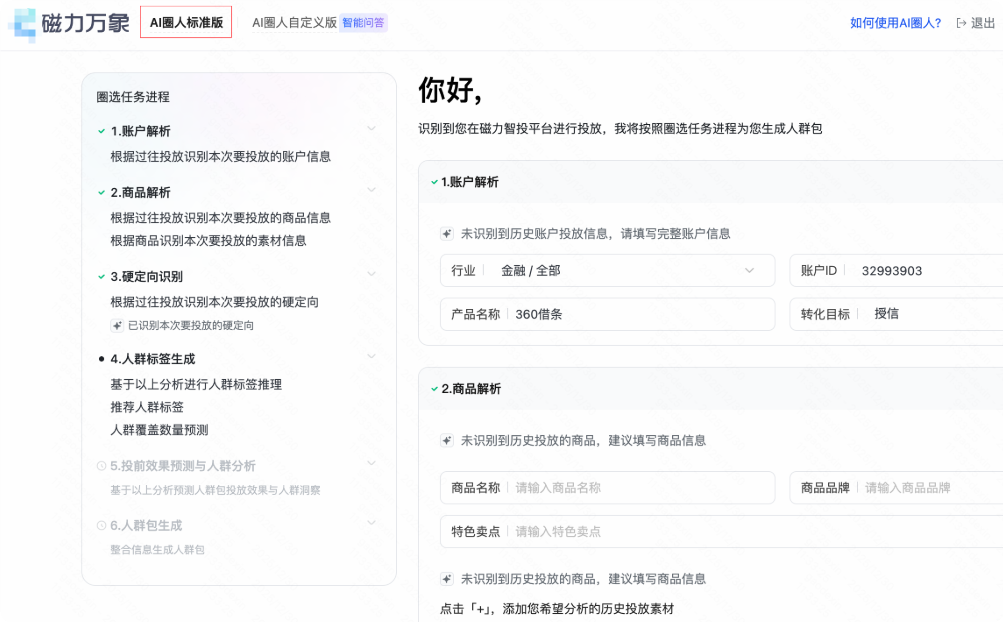Click 基于以上分析进行人群标签推理 text
This screenshot has width=1003, height=622.
click(x=196, y=385)
